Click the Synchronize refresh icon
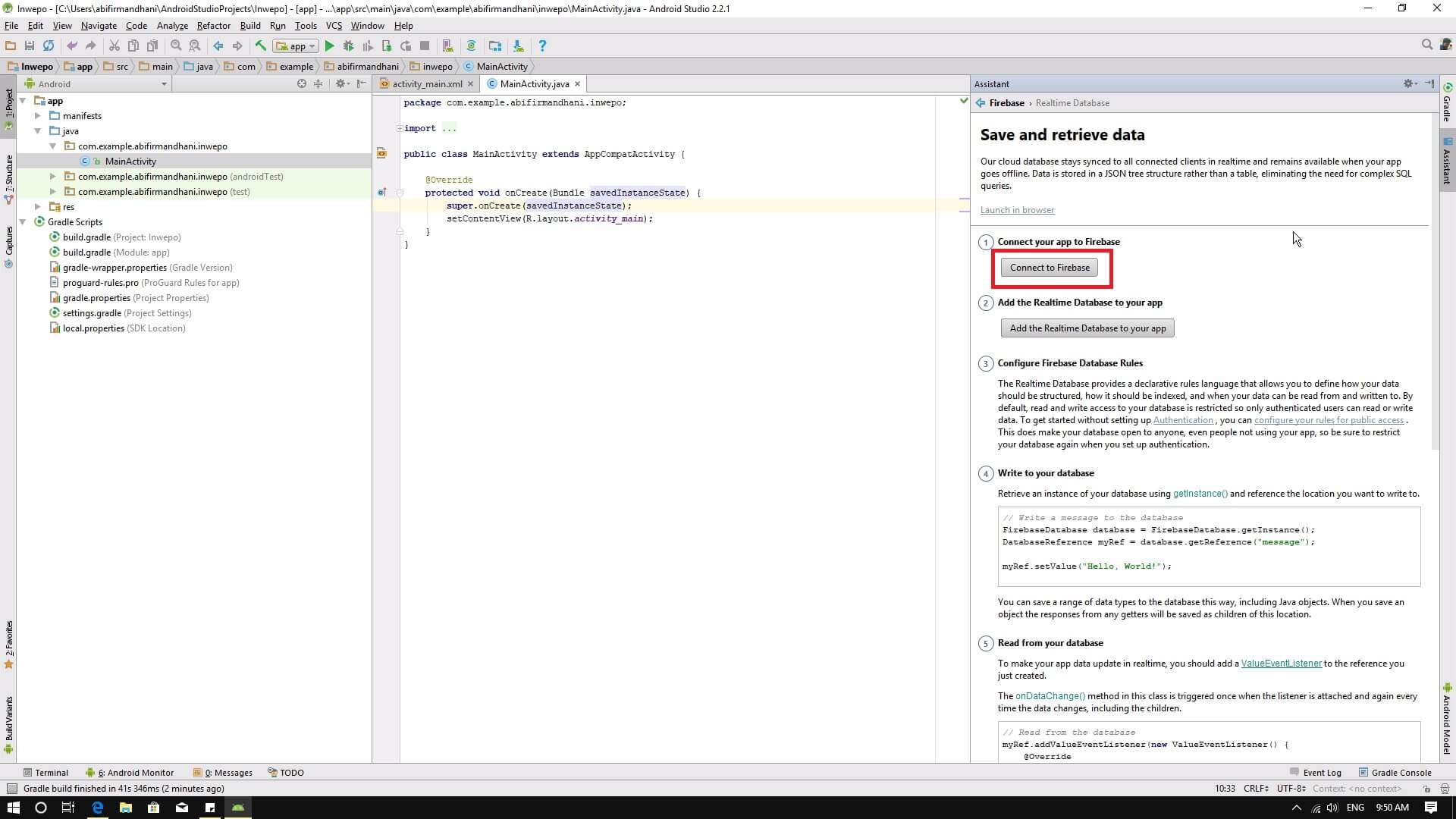 tap(49, 46)
